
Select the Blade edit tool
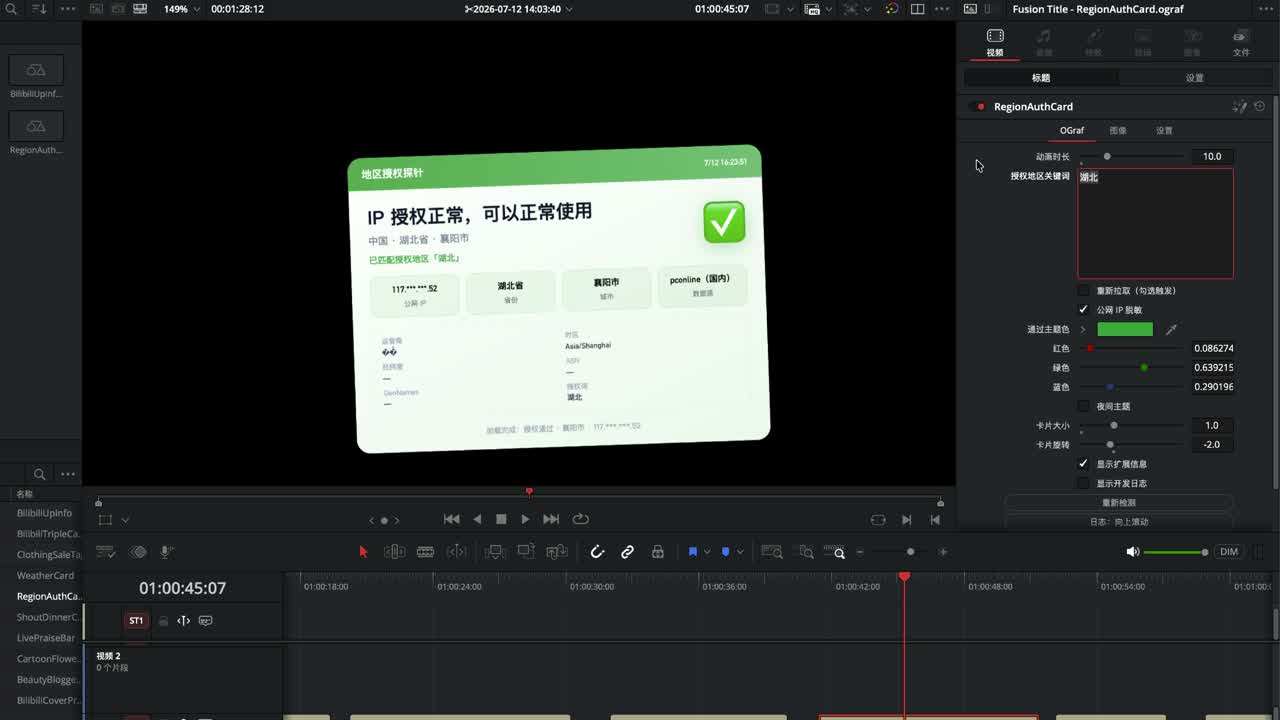[425, 551]
